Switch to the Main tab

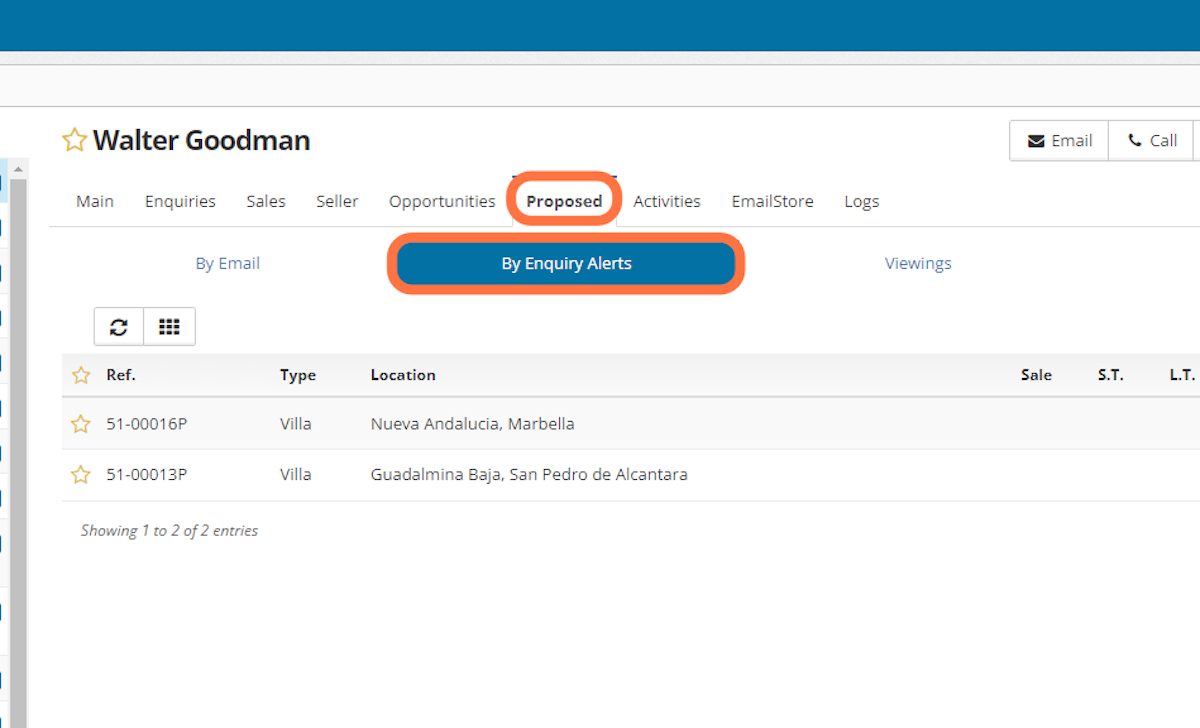95,201
